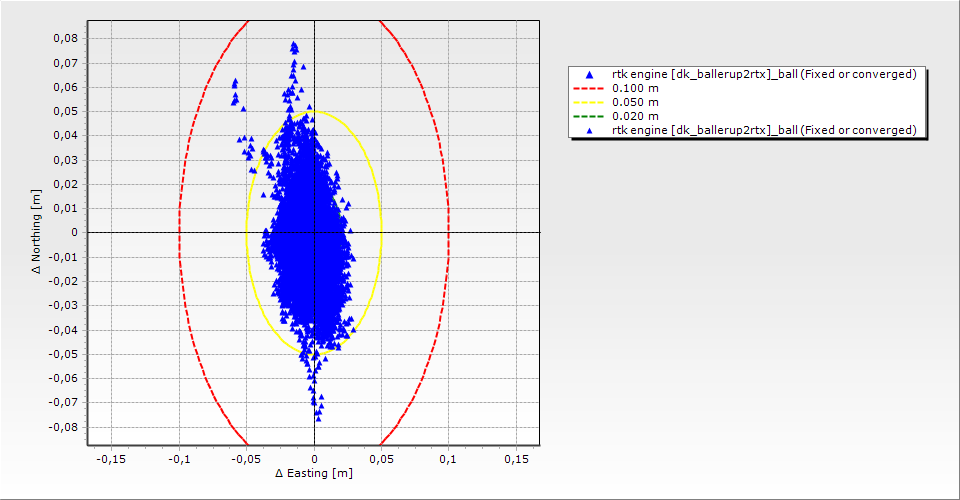Click the "0,15" Easting tick label
Viewport: 960px width, 500px height.
(516, 459)
